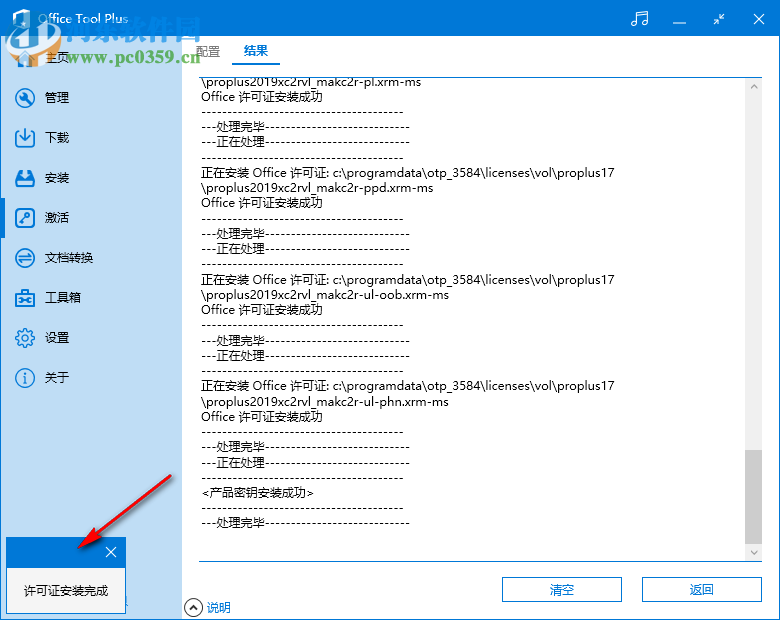Dismiss the 许可证安装完成 notification with X
Viewport: 780px width, 620px height.
pos(111,552)
